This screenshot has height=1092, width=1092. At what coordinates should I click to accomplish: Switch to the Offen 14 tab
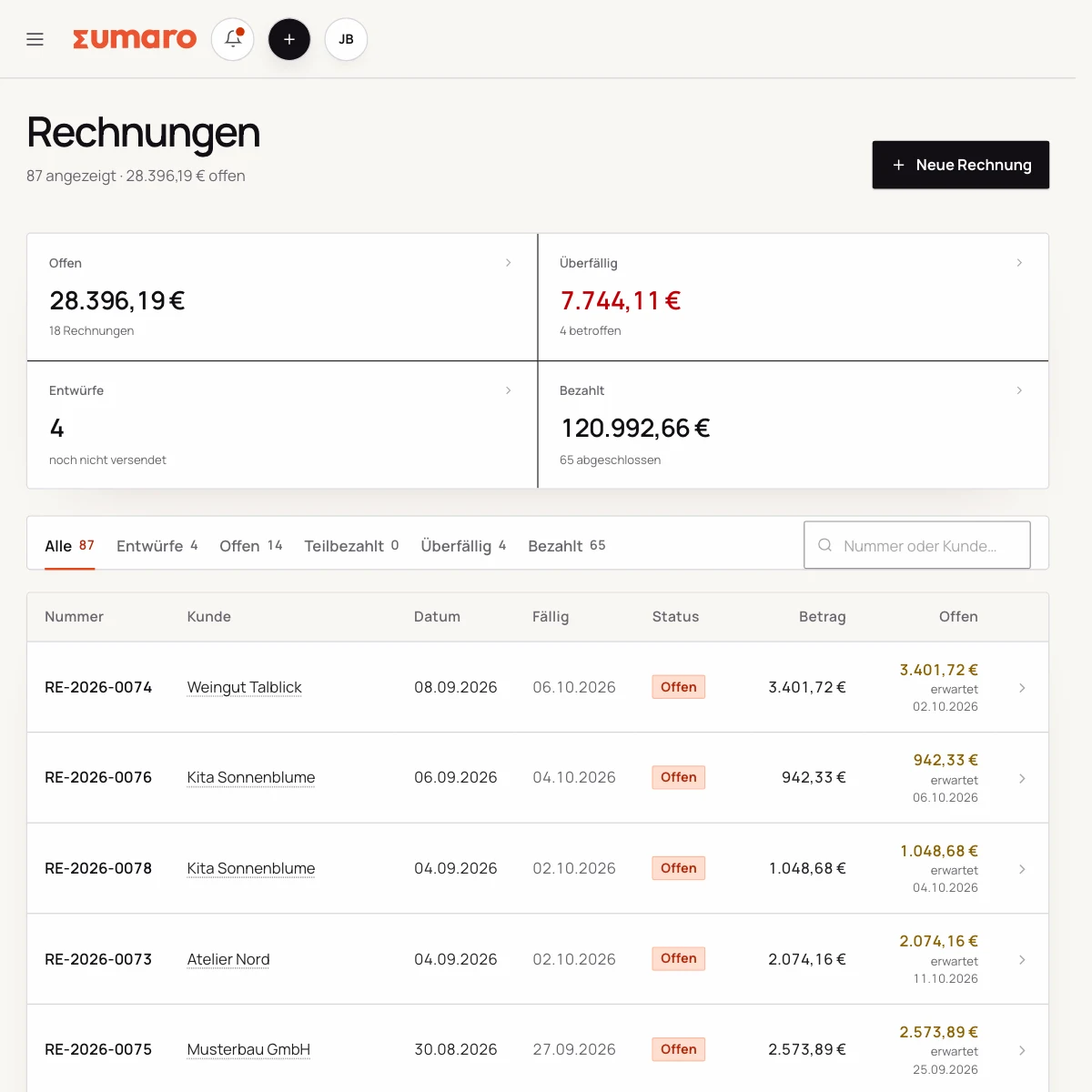(251, 546)
